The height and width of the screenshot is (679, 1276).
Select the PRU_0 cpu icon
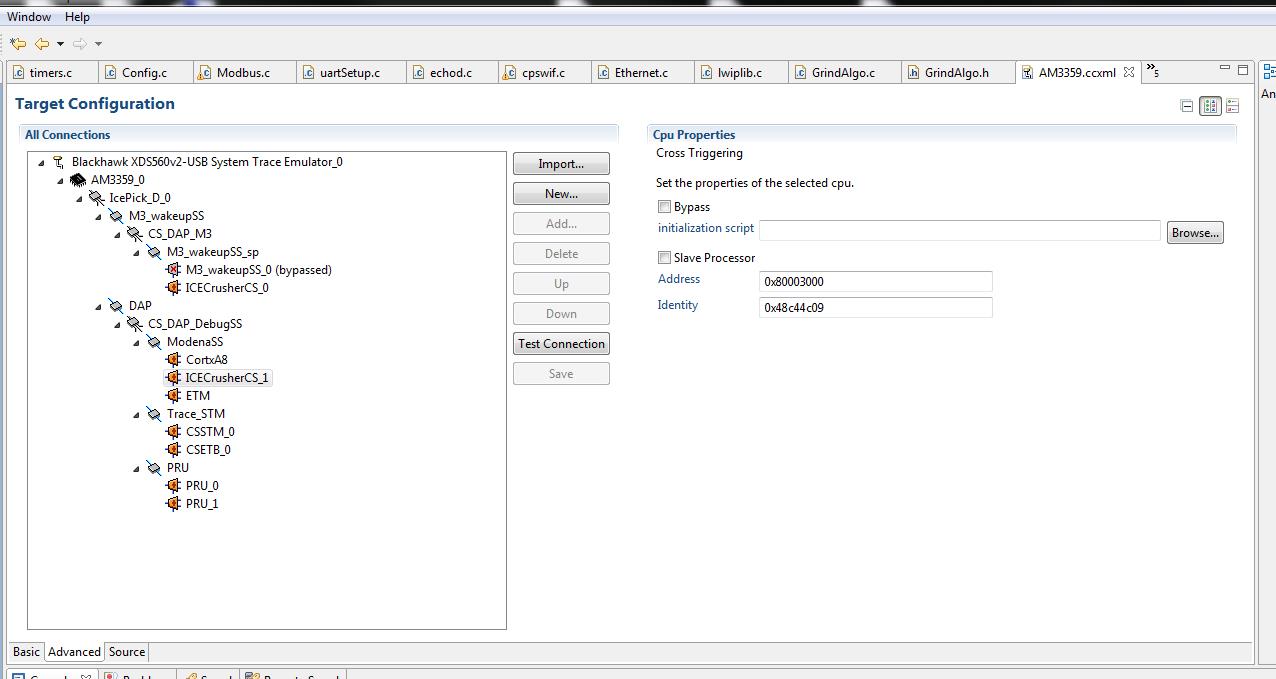tap(173, 486)
